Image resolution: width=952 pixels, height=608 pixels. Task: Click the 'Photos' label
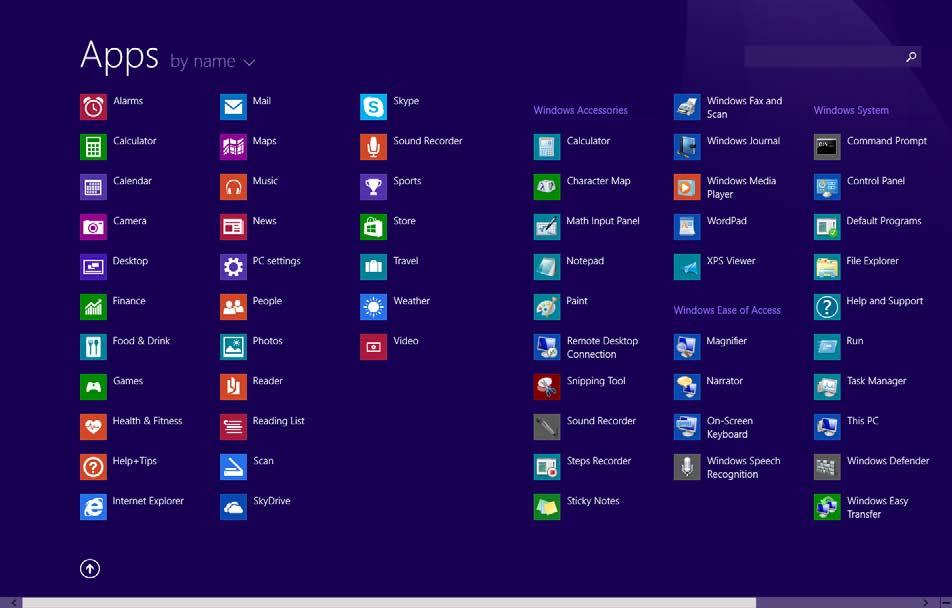click(268, 341)
